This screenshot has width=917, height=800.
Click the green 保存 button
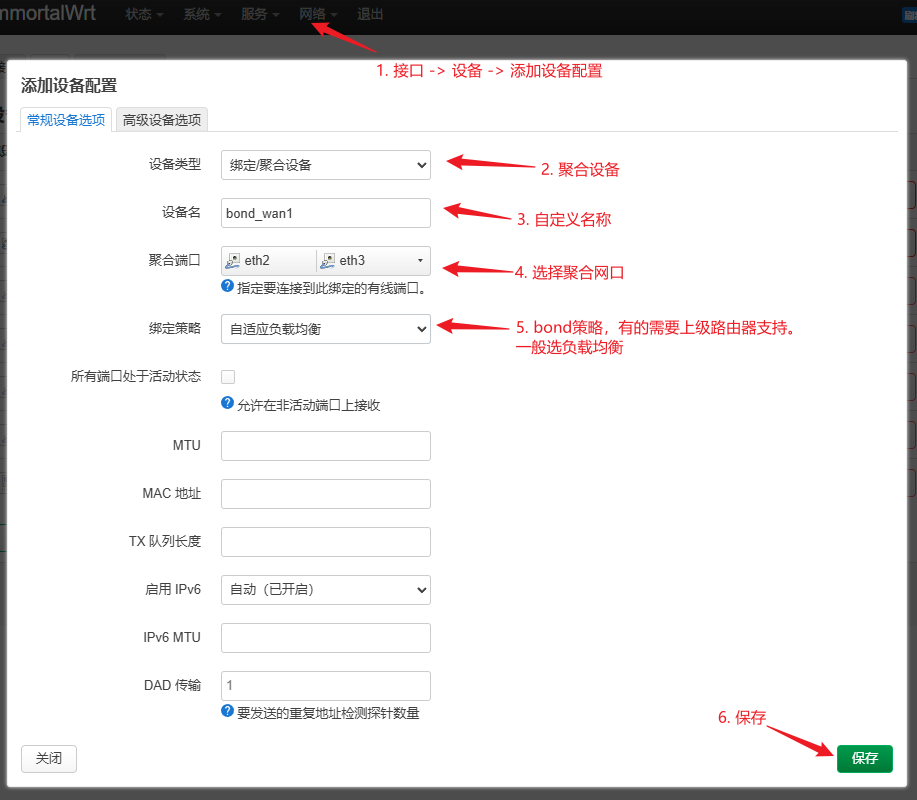864,758
